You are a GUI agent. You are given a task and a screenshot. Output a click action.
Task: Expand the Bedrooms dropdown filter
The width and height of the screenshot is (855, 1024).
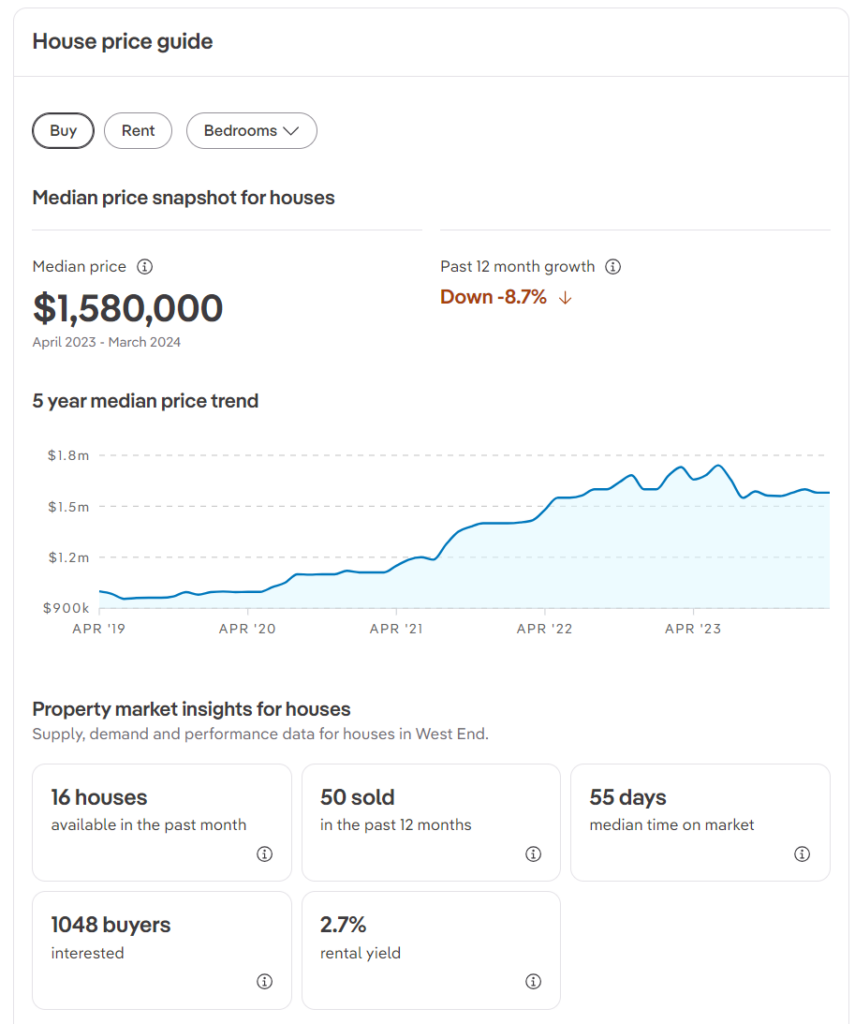pyautogui.click(x=251, y=131)
